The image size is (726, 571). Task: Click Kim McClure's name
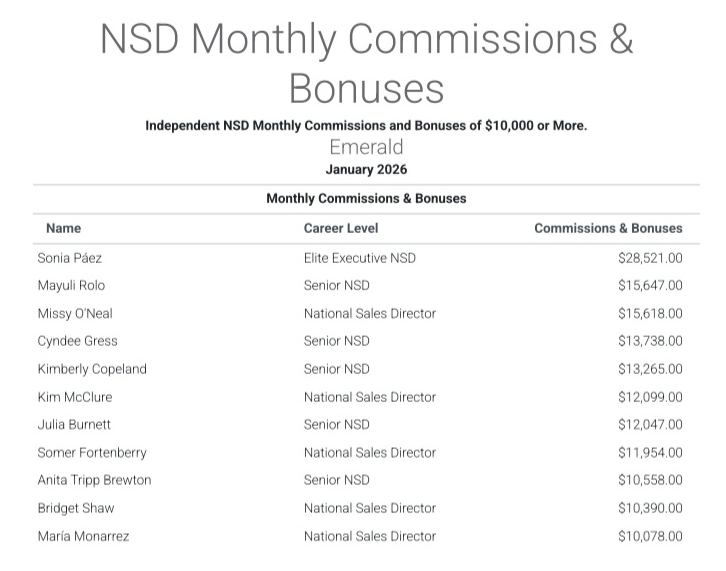click(x=75, y=397)
